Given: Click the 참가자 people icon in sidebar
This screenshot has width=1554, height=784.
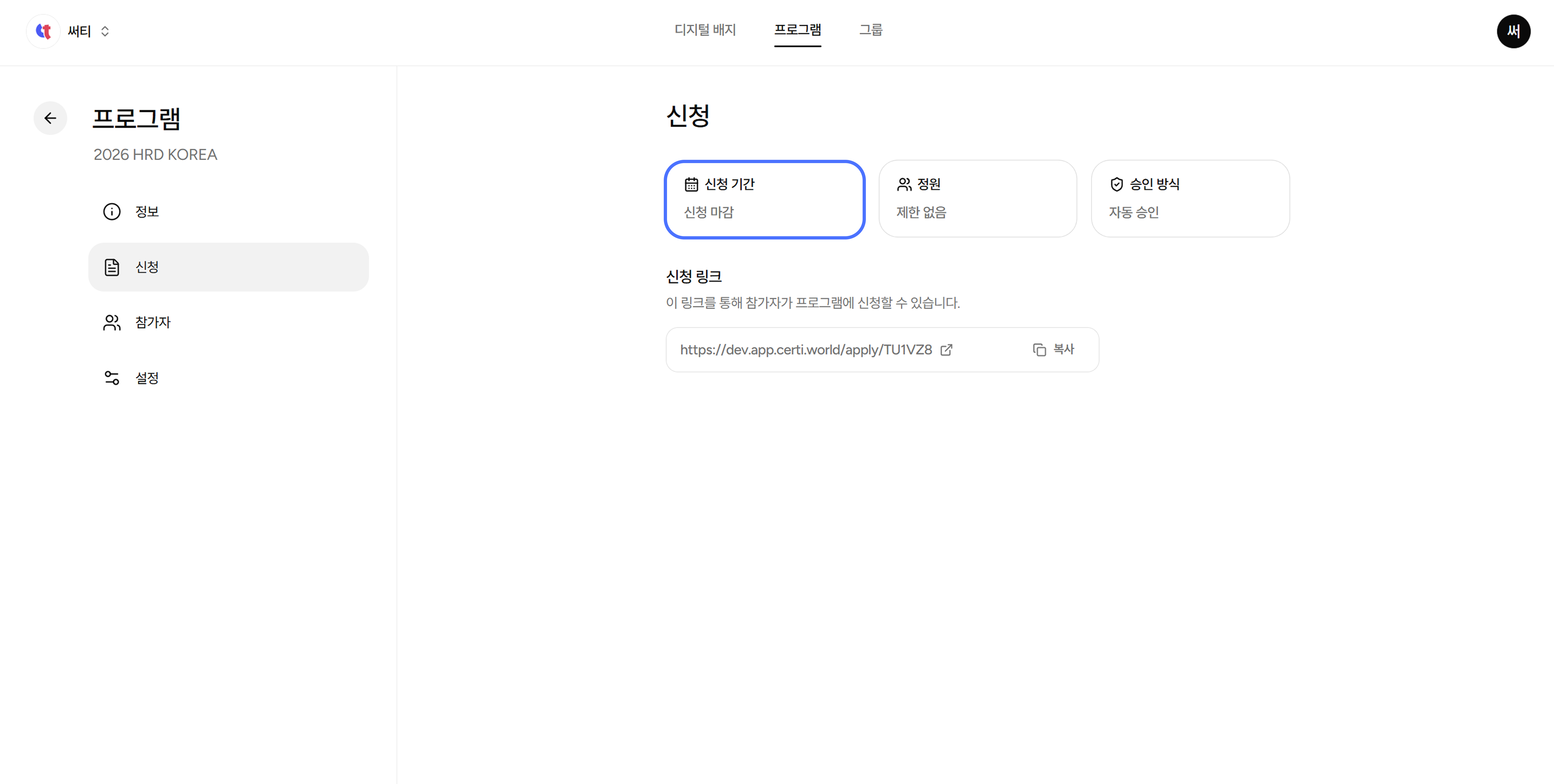Looking at the screenshot, I should click(112, 323).
